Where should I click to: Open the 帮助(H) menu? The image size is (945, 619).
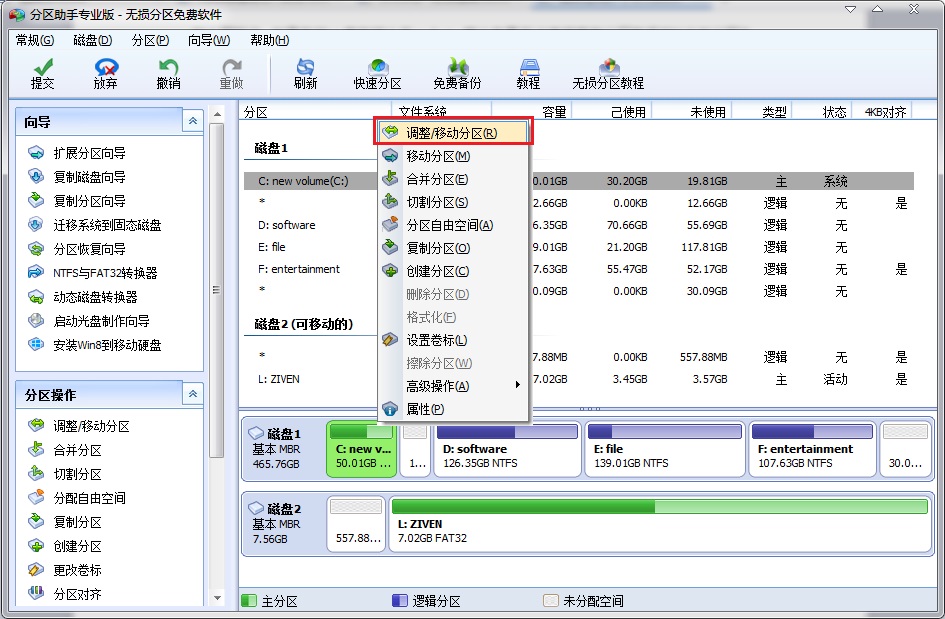[x=269, y=40]
